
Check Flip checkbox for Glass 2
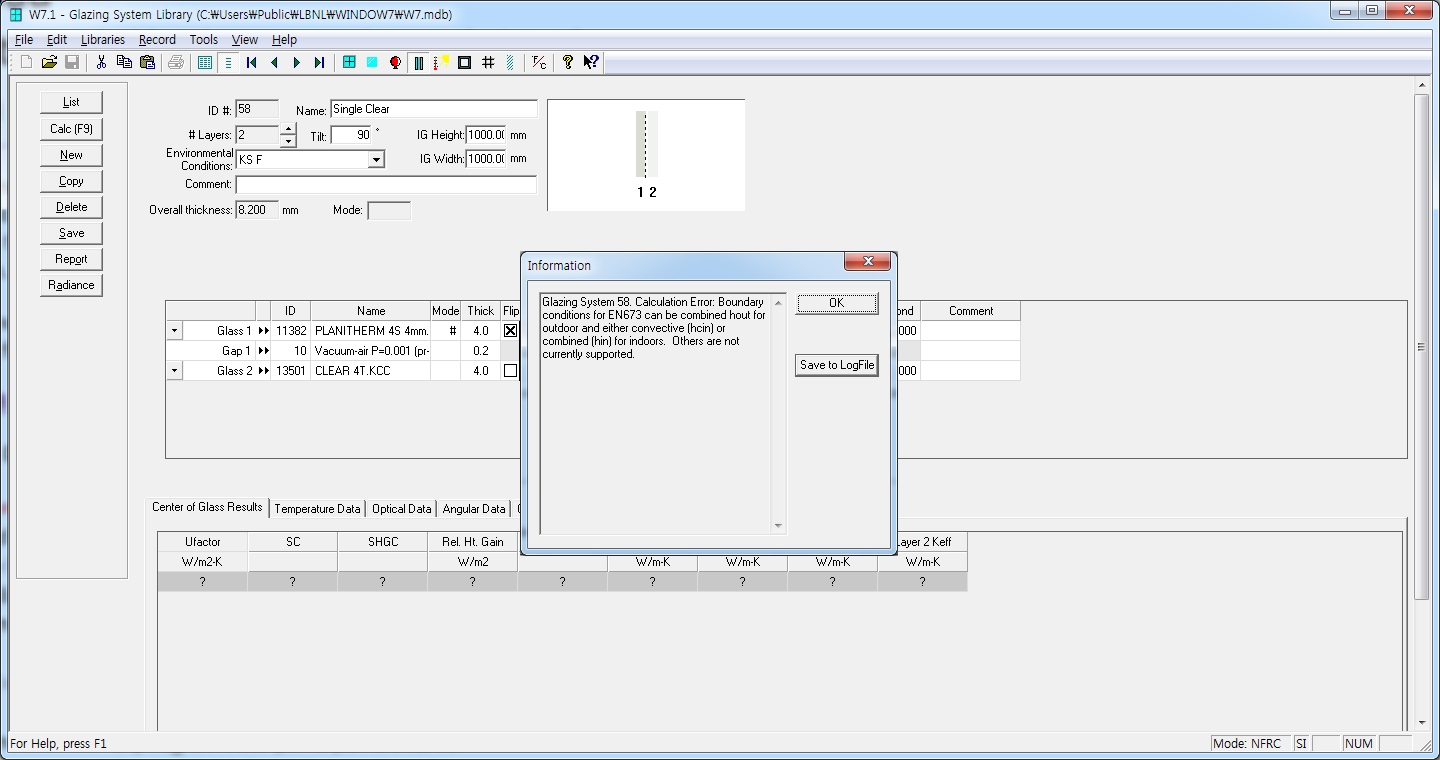click(x=511, y=371)
